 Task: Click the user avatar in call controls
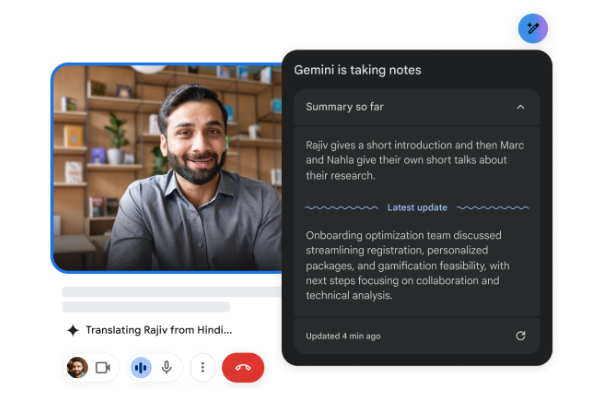point(77,368)
